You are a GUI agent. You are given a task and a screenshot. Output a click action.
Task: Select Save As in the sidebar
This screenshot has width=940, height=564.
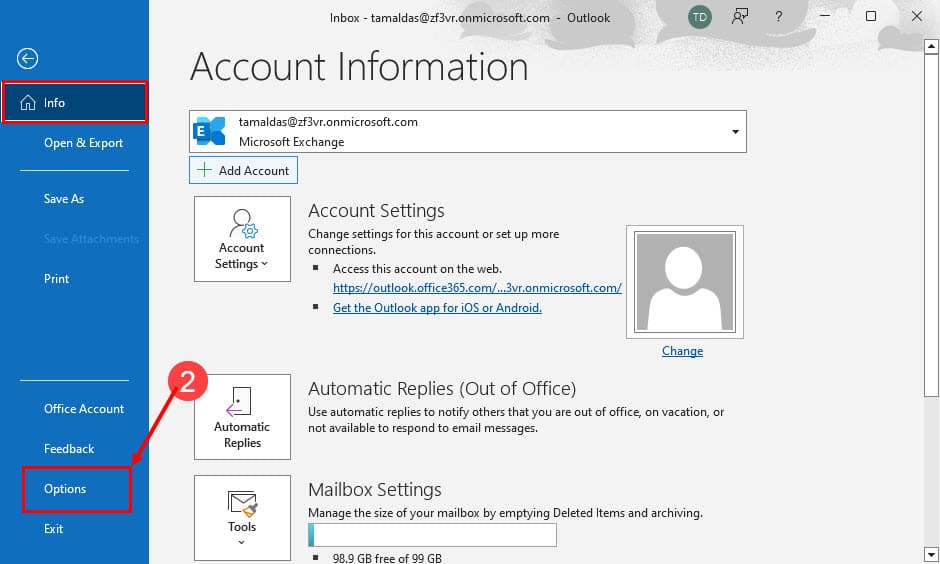point(64,198)
